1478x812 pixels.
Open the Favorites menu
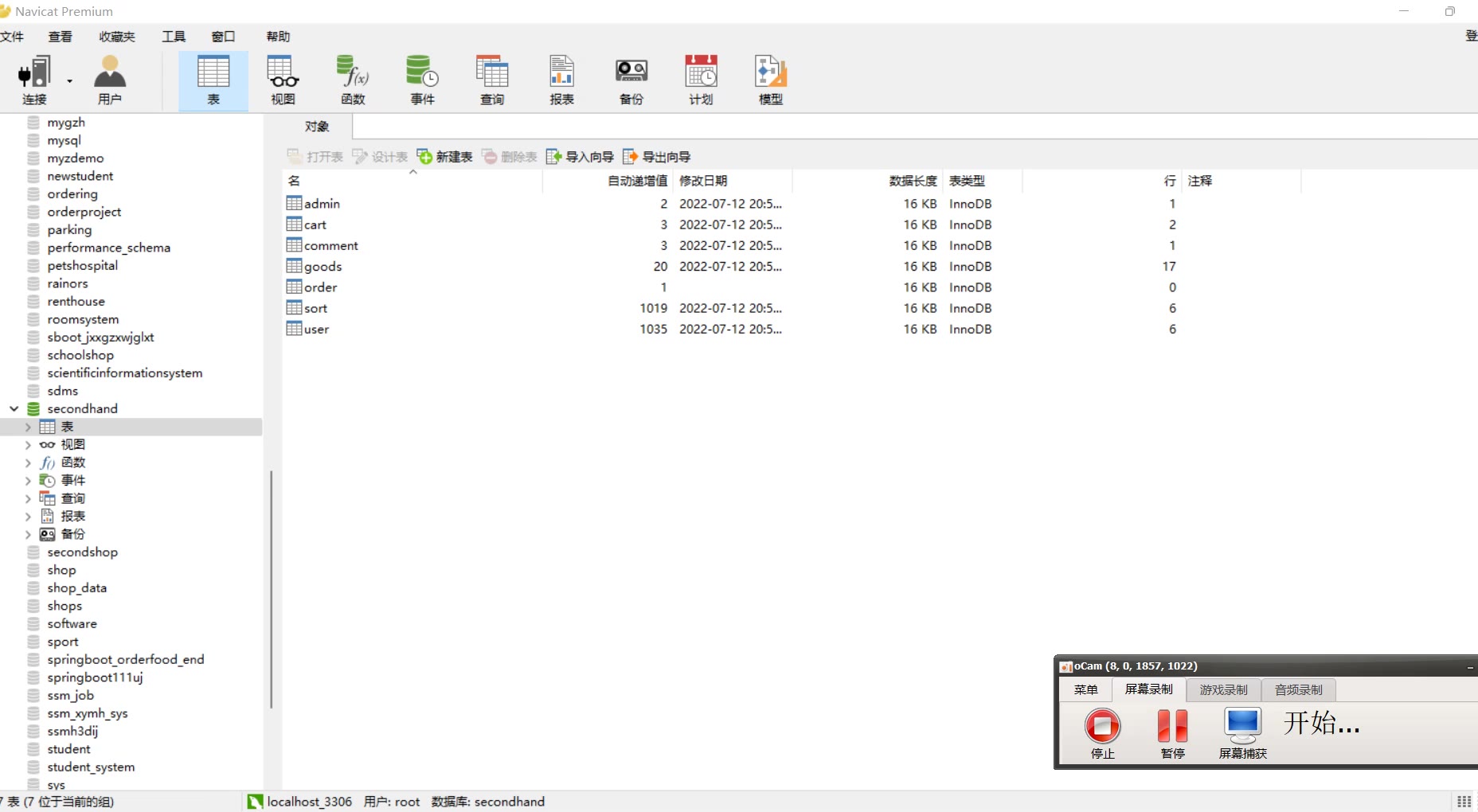click(117, 37)
